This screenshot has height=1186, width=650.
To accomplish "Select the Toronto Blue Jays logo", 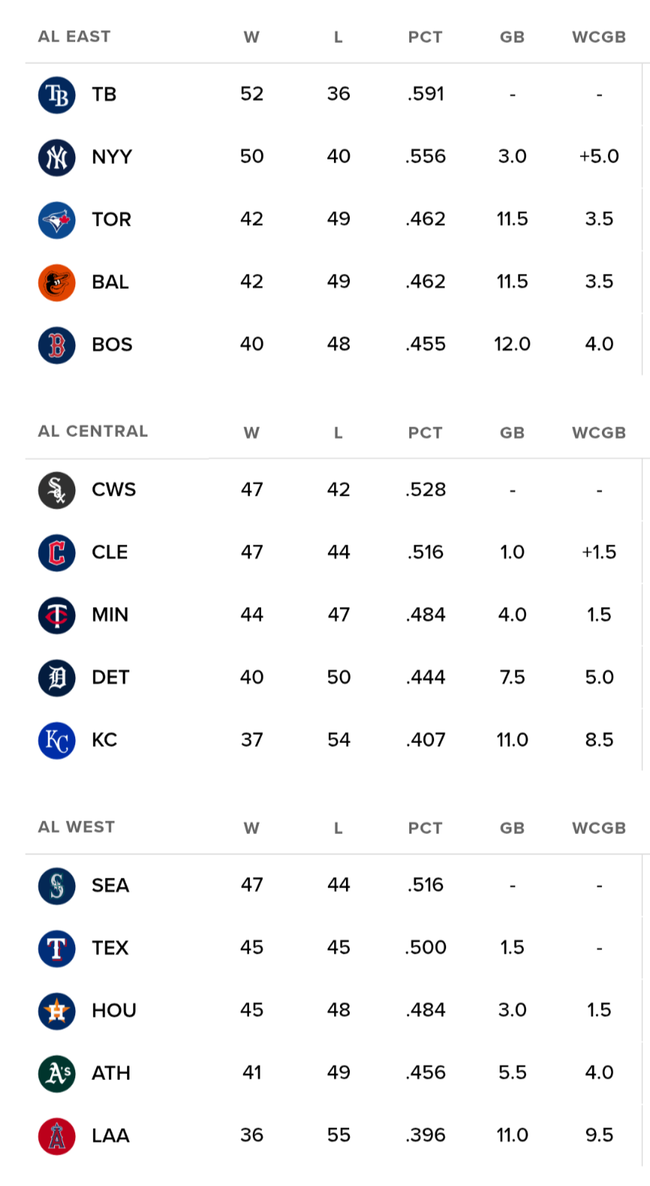I will coord(57,220).
